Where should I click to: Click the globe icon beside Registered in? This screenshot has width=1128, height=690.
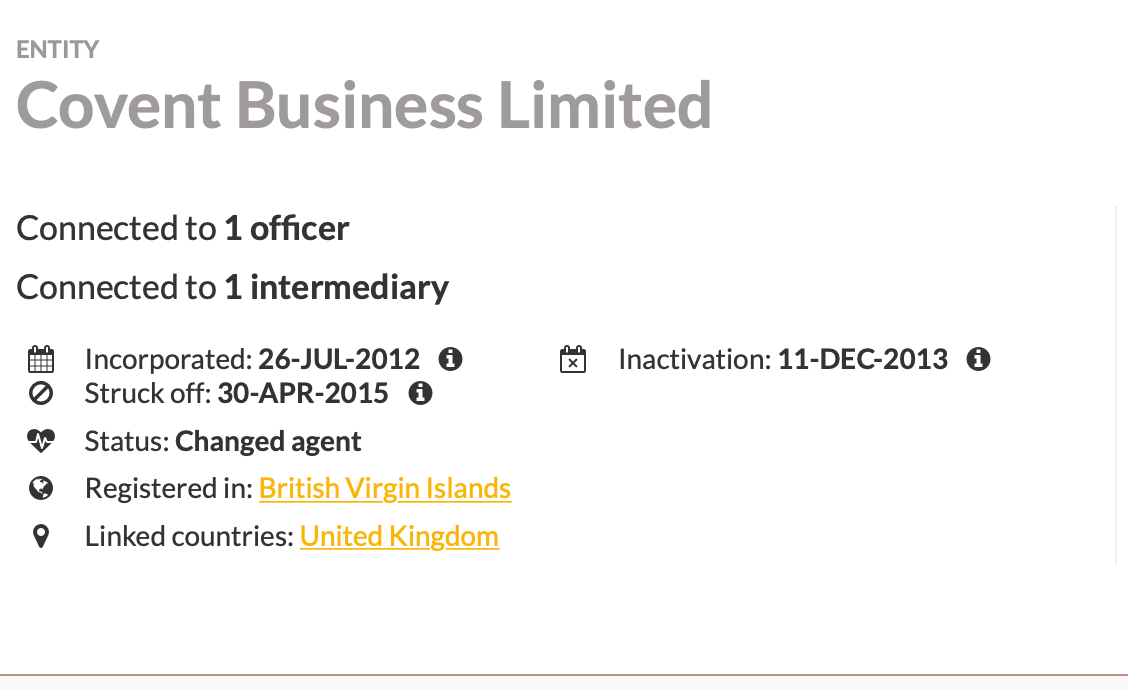click(x=41, y=488)
